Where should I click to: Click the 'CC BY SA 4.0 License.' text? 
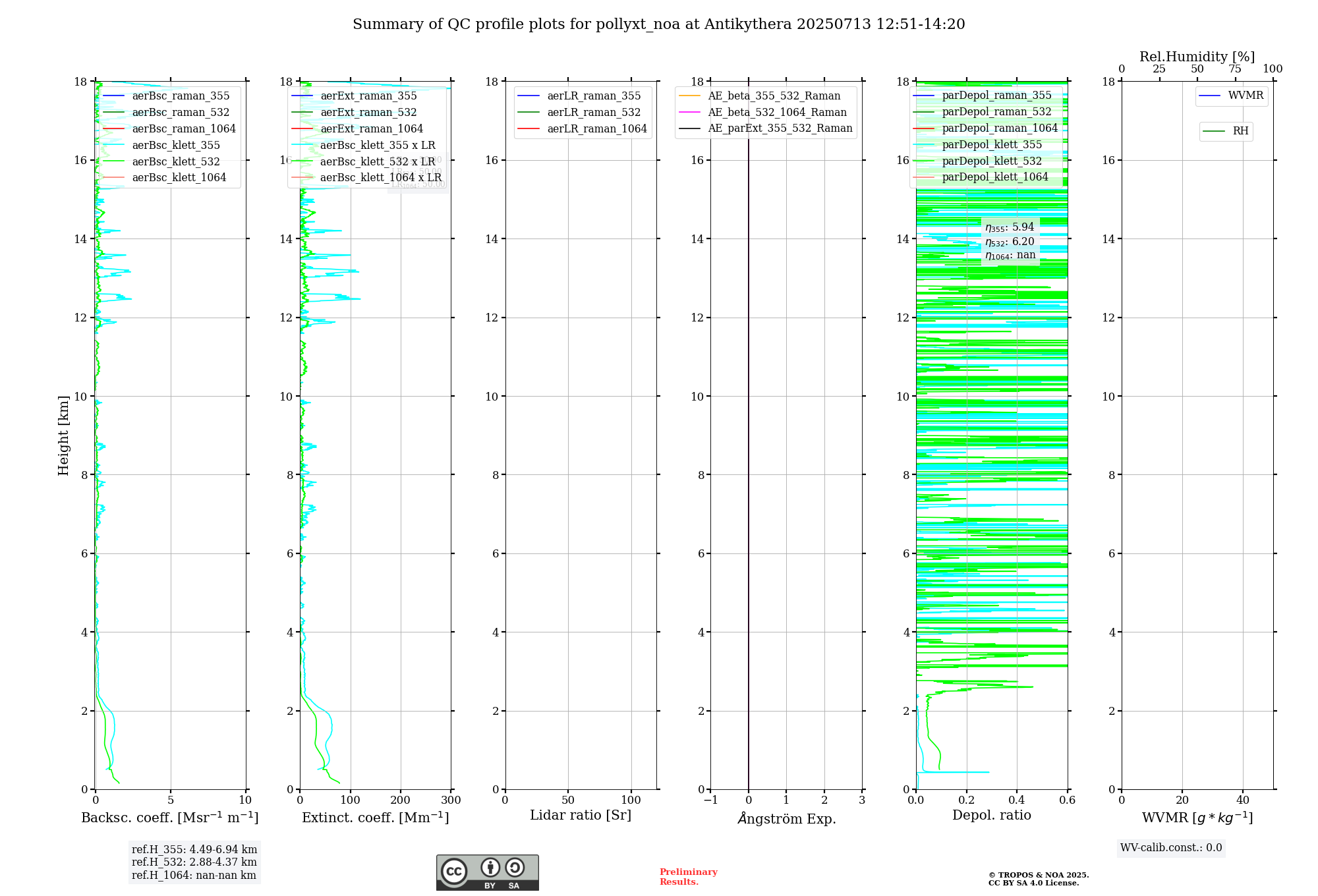[x=1033, y=883]
